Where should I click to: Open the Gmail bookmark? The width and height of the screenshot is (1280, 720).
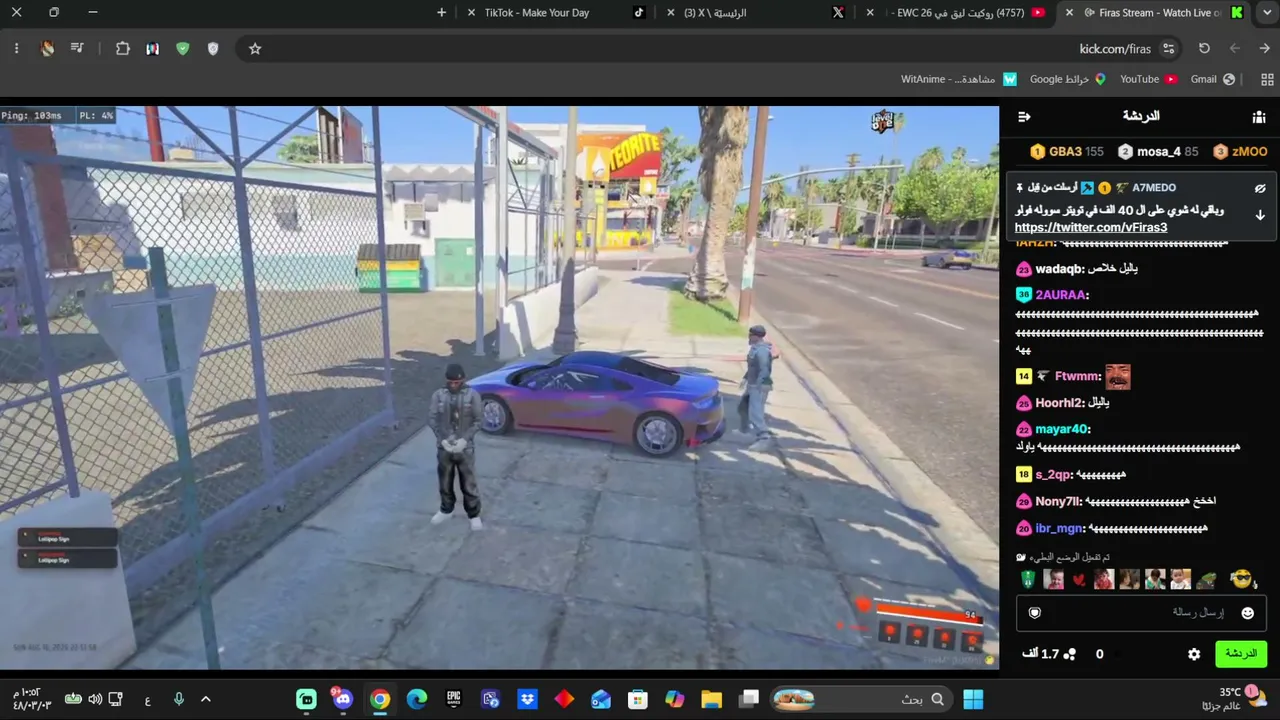coord(1213,79)
